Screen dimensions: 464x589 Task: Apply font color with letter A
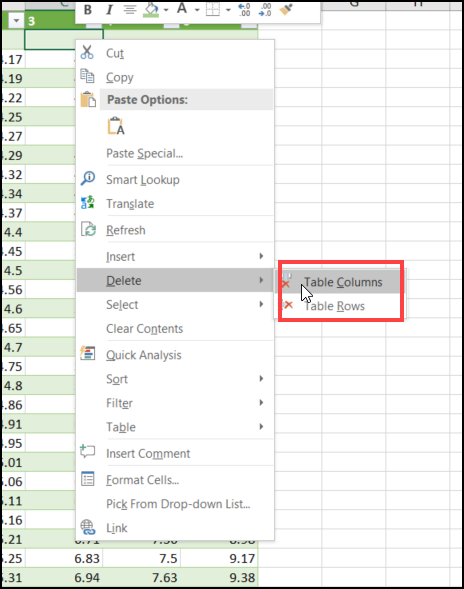click(x=182, y=8)
